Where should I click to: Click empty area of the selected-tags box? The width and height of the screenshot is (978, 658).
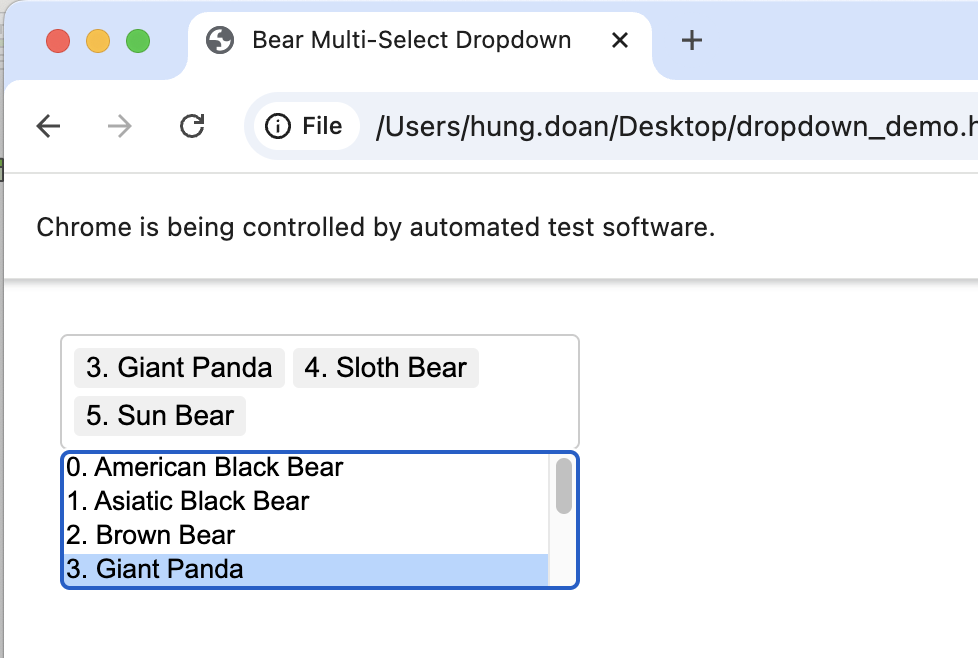(x=420, y=416)
